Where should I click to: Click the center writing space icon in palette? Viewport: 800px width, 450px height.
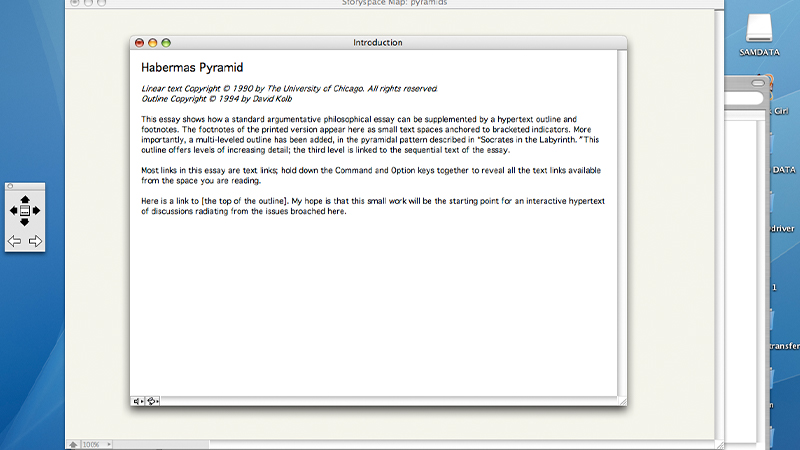pyautogui.click(x=24, y=211)
